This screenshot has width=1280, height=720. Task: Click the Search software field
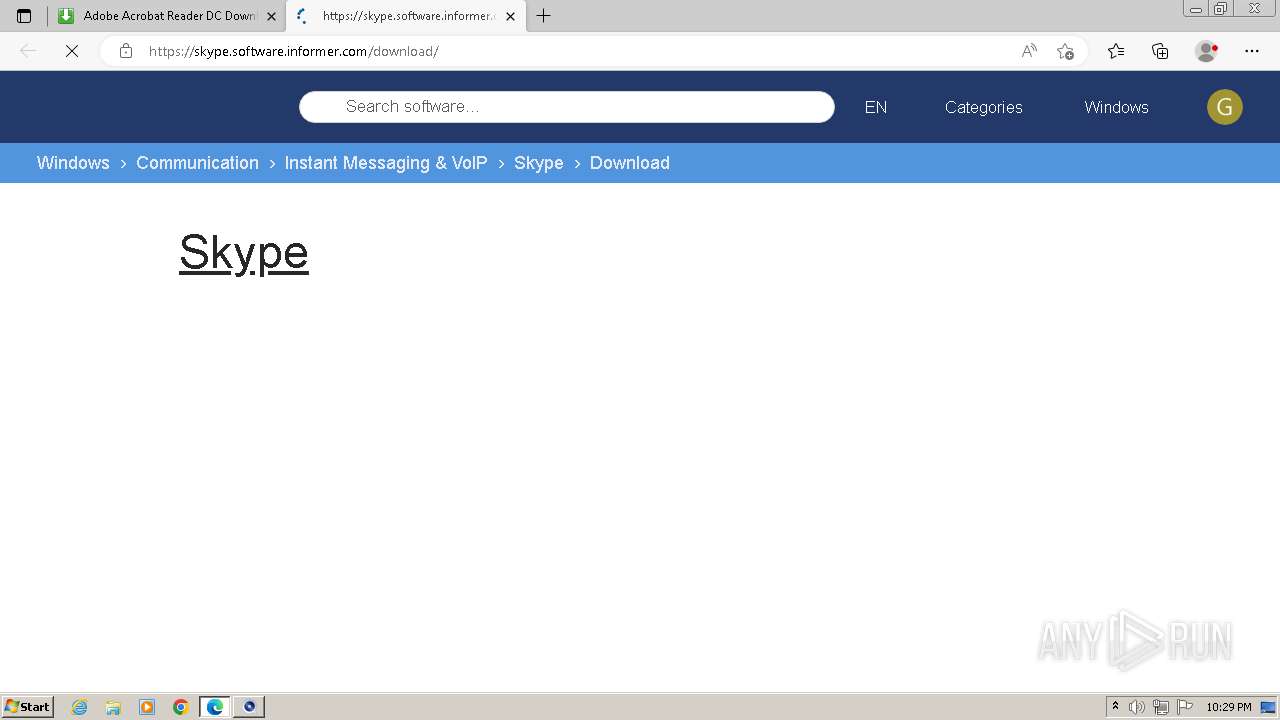point(567,107)
